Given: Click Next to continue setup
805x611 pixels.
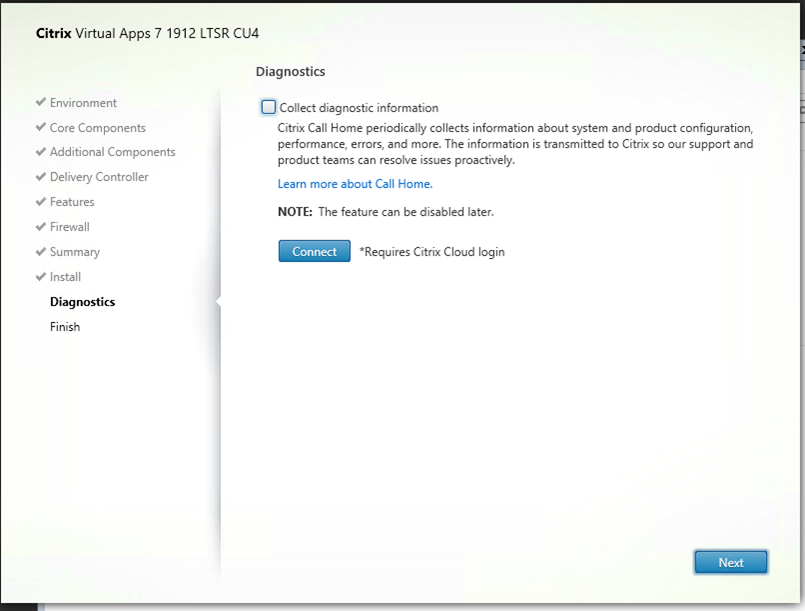Looking at the screenshot, I should (x=731, y=562).
